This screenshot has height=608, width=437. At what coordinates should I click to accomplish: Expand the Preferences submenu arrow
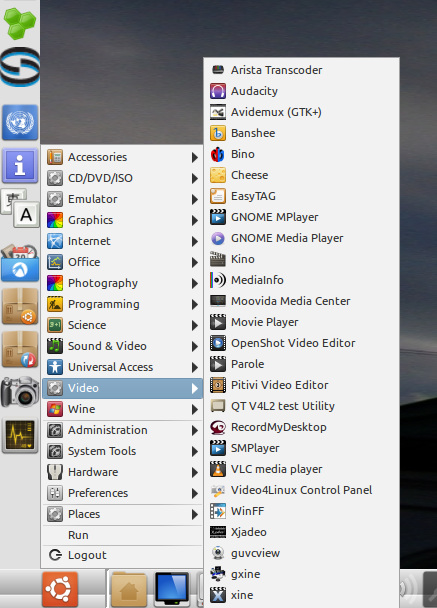195,493
